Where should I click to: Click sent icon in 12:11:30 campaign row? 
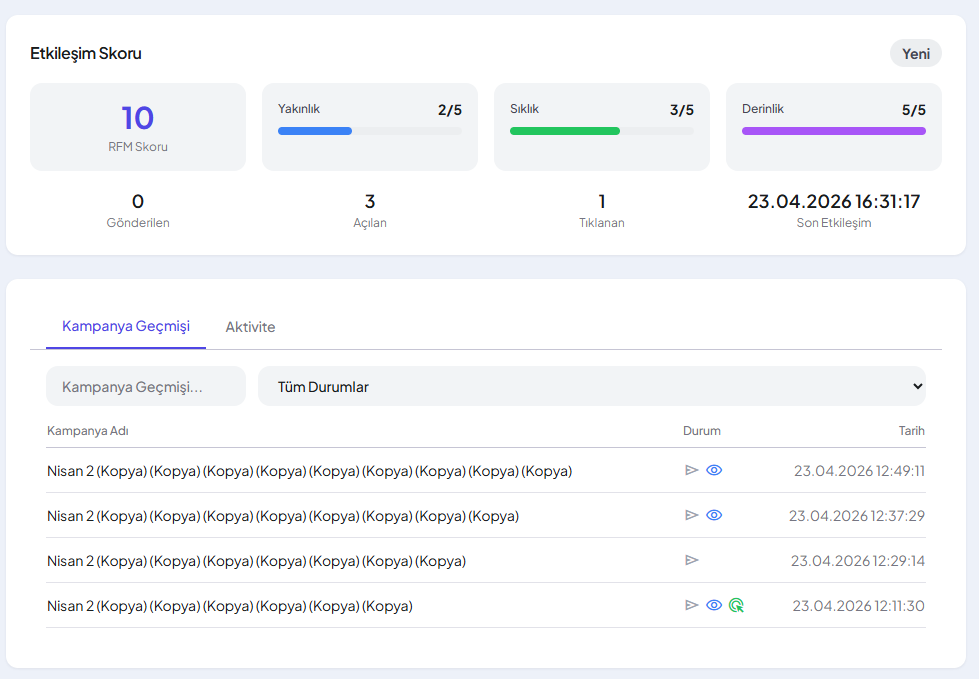691,605
